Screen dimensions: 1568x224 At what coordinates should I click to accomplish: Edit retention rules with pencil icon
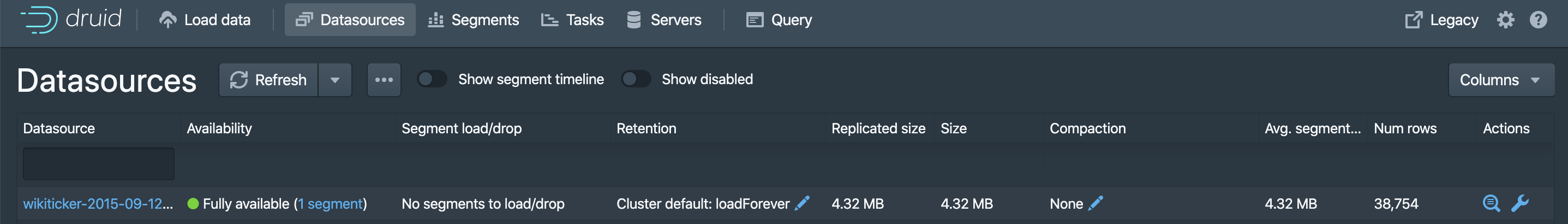[802, 203]
